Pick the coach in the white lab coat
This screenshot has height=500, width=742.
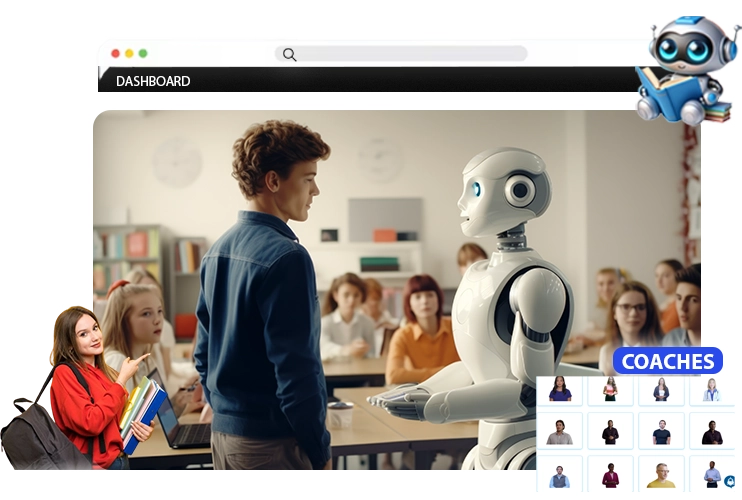pos(711,390)
